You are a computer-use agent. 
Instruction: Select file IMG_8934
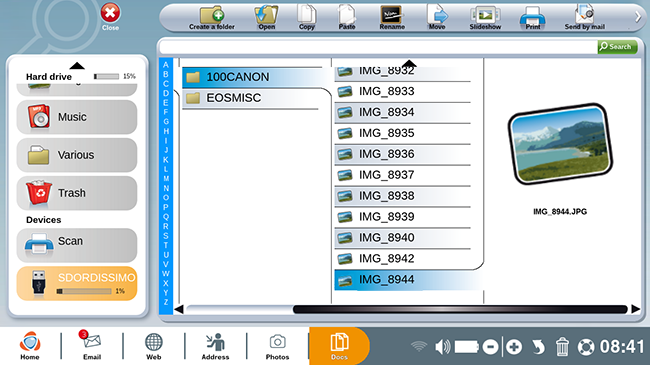point(403,112)
